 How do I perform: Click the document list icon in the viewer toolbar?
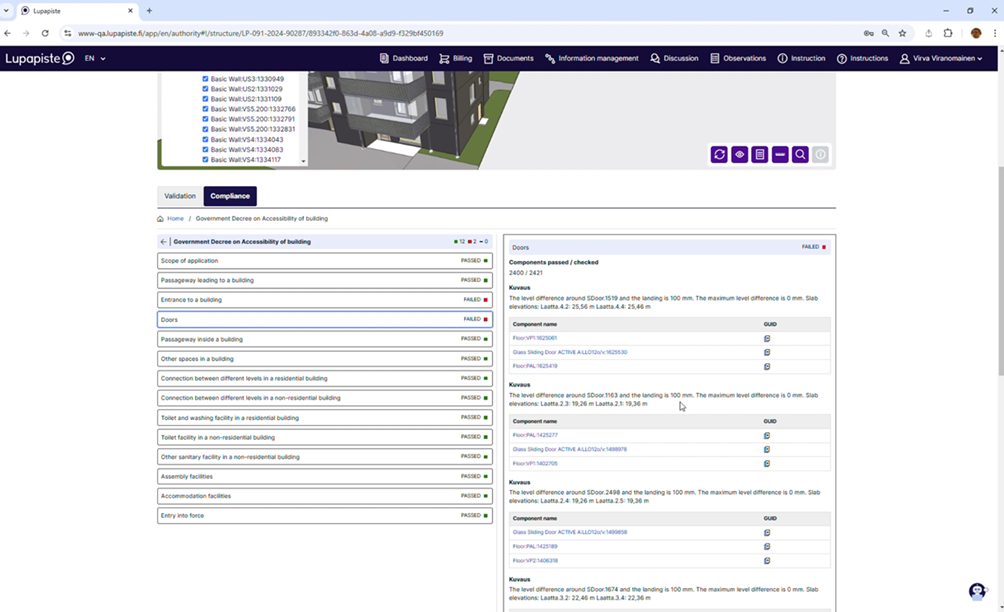(x=760, y=155)
